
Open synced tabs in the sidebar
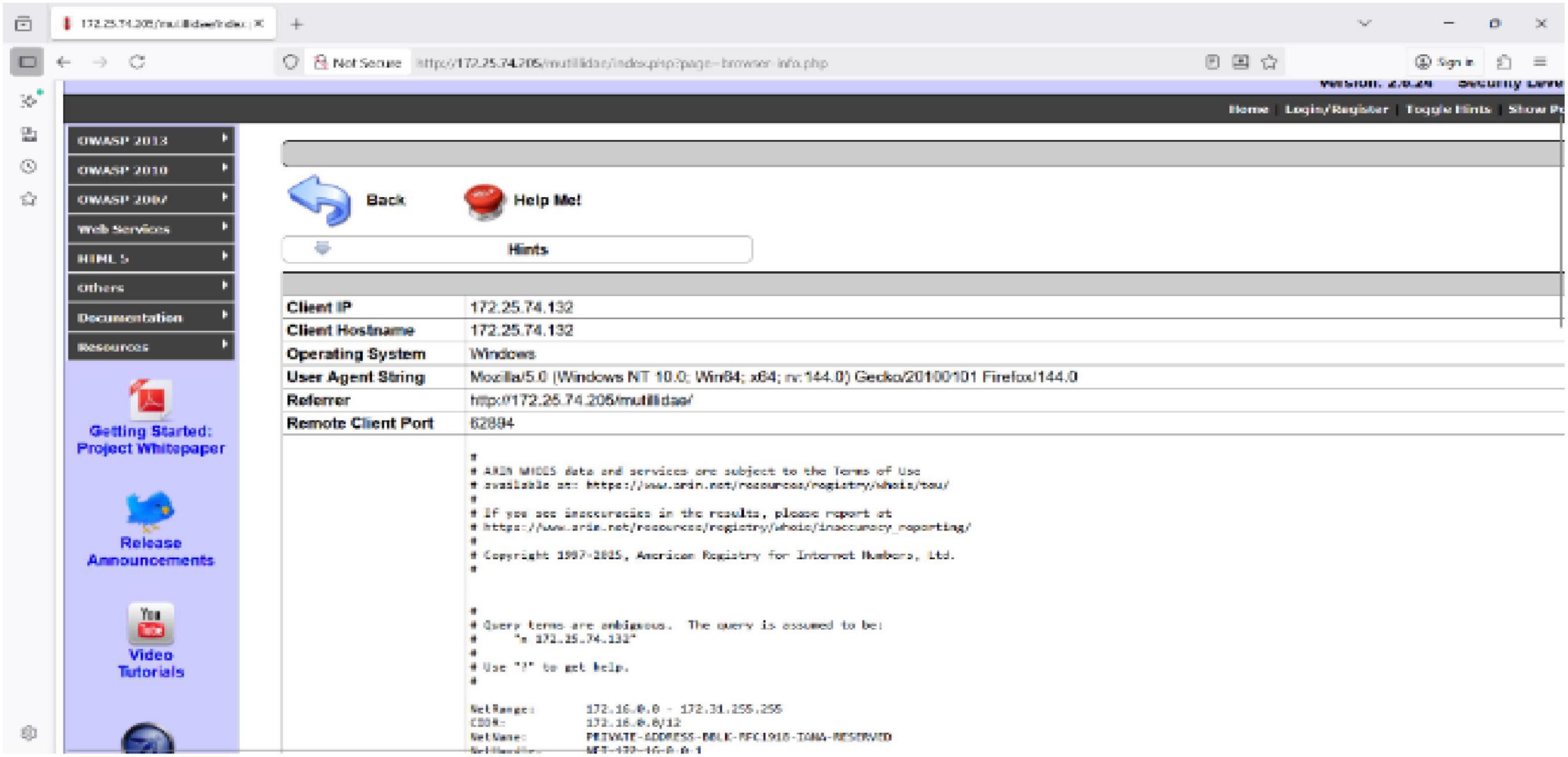(29, 134)
